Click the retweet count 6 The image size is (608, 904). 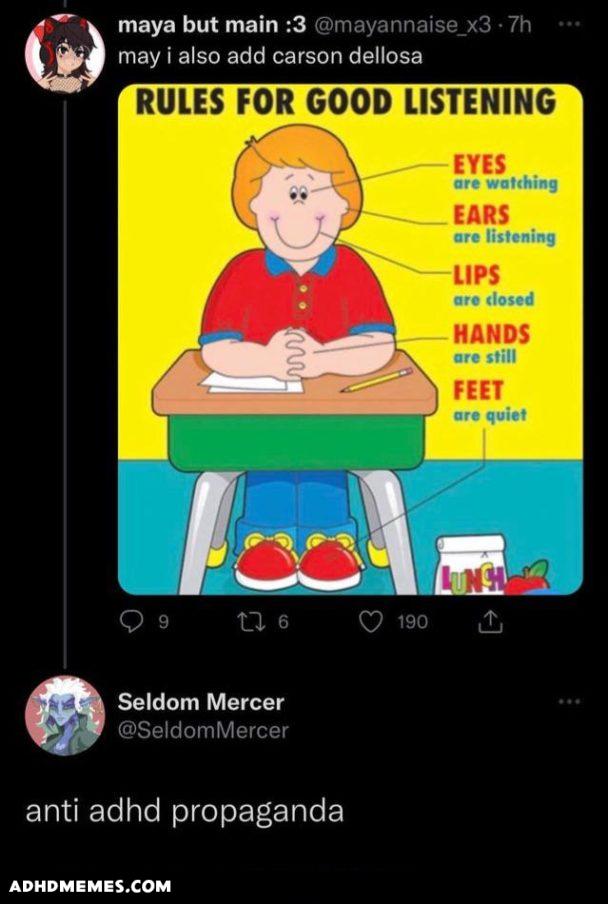[x=282, y=622]
